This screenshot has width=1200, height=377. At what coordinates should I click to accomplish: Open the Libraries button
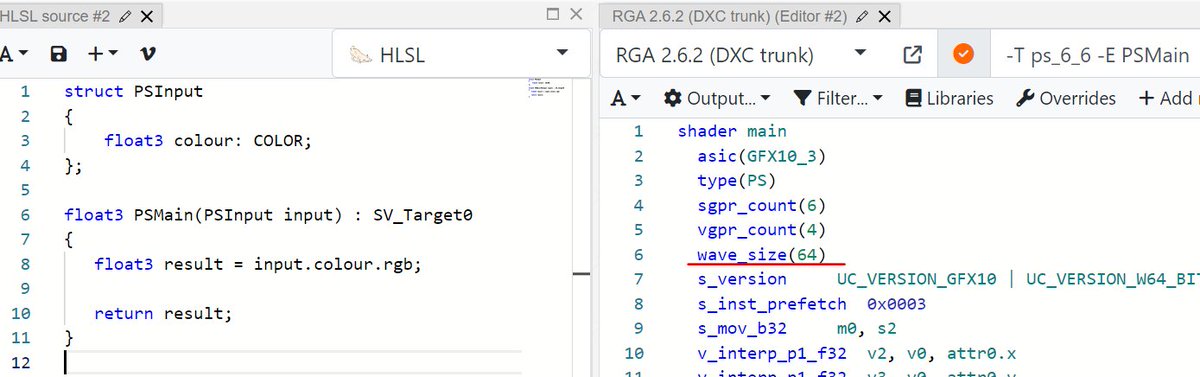(x=949, y=98)
